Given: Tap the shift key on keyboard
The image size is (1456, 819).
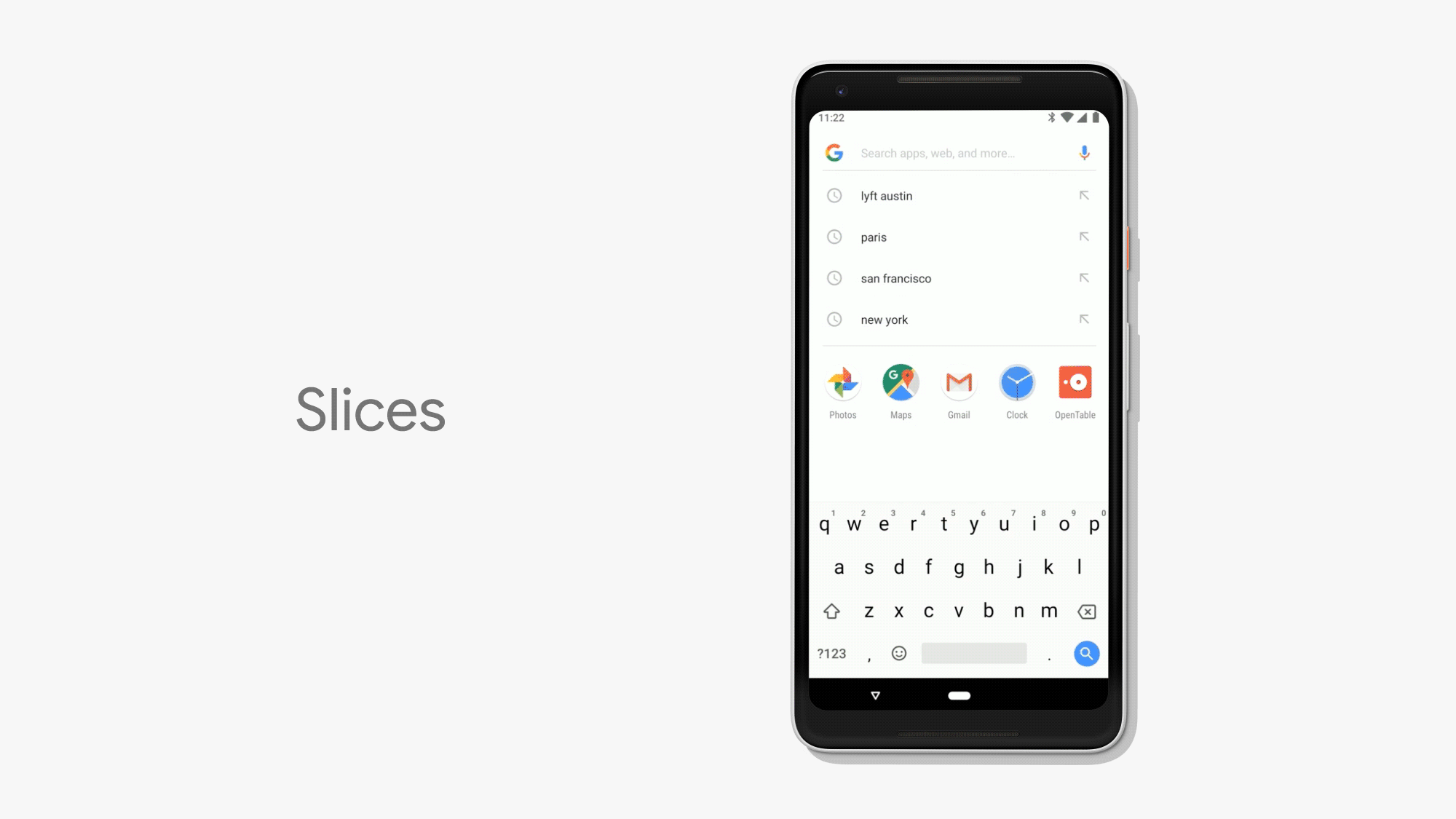Looking at the screenshot, I should pyautogui.click(x=830, y=610).
